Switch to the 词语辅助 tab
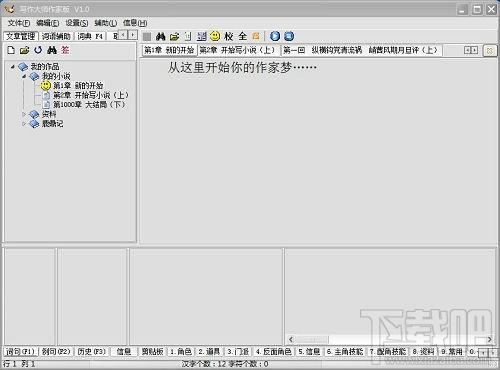This screenshot has width=500, height=370. (56, 36)
